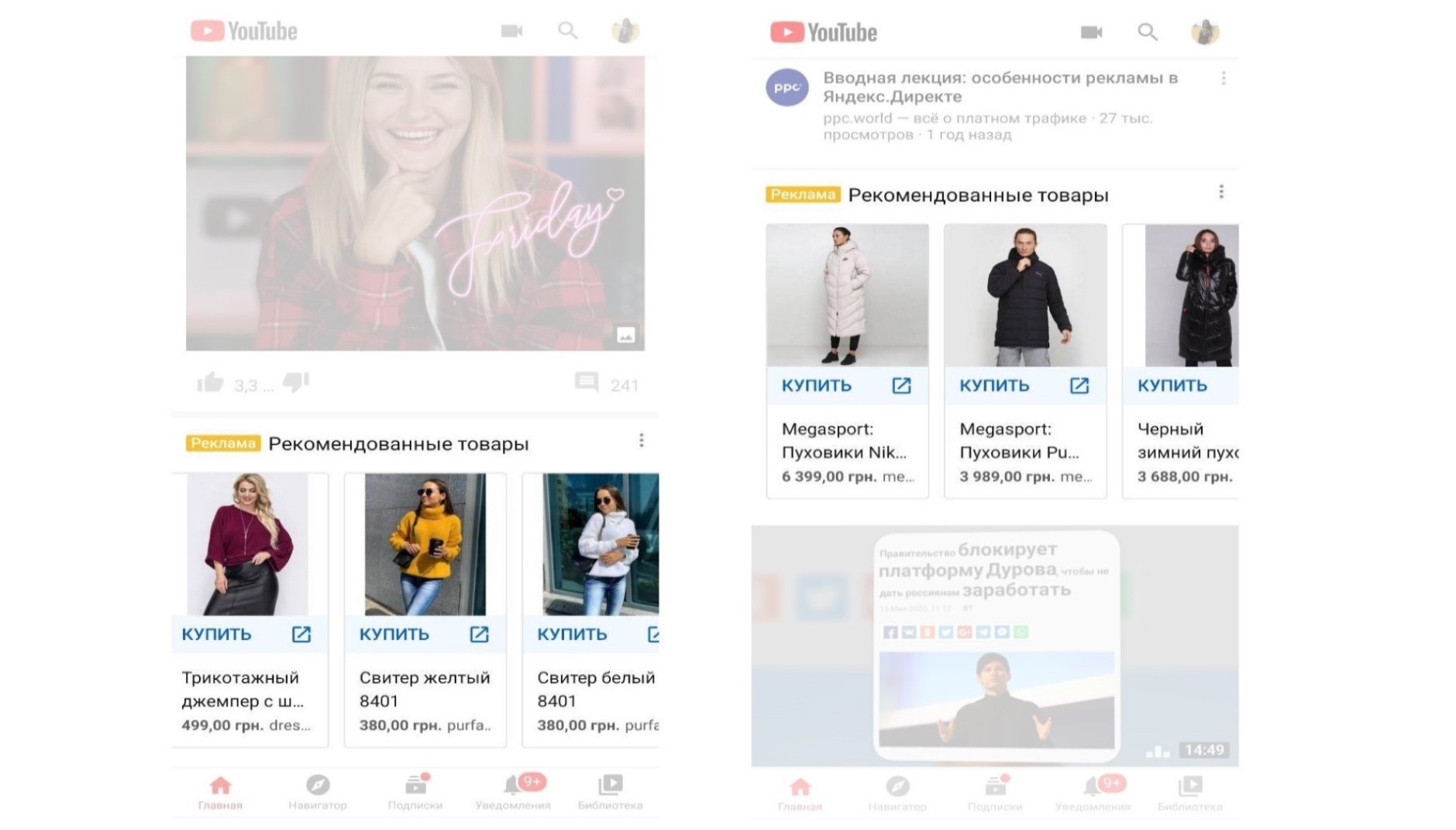1456x830 pixels.
Task: Switch to Навигатор tab in left phone
Action: click(318, 792)
